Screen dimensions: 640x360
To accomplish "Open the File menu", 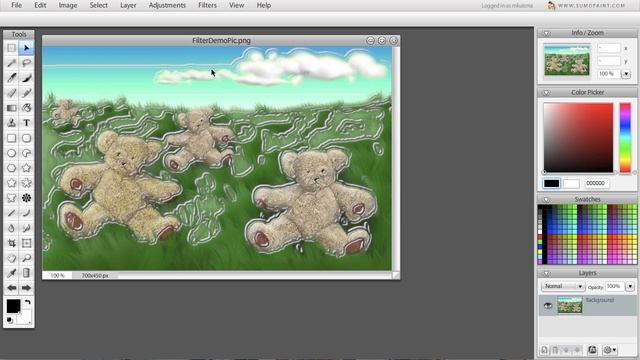I will click(x=17, y=5).
